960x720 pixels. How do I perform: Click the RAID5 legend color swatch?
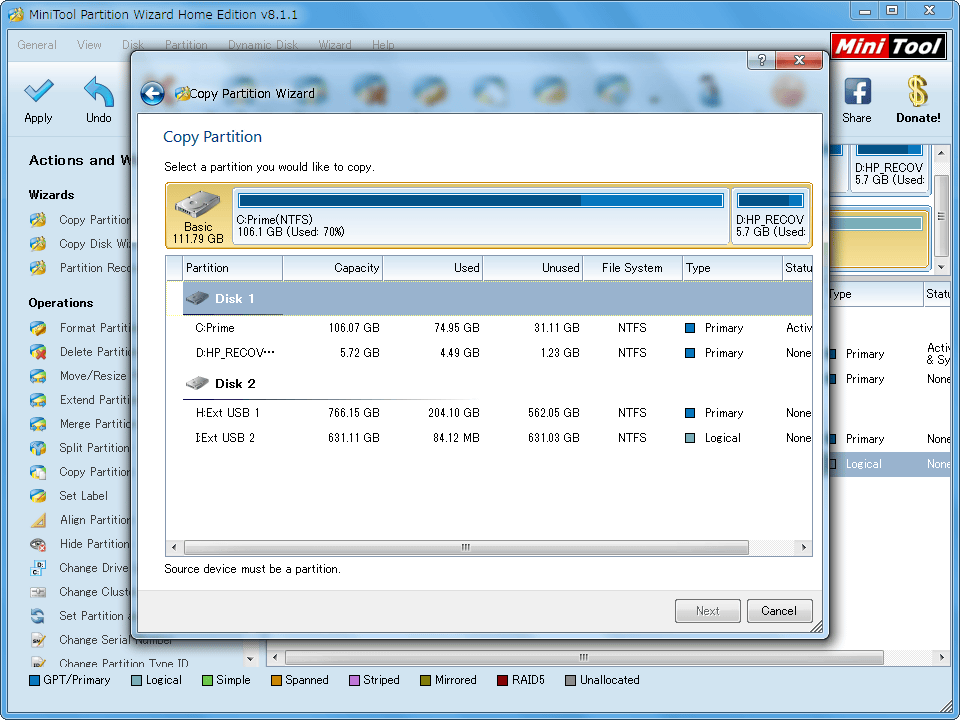click(502, 680)
